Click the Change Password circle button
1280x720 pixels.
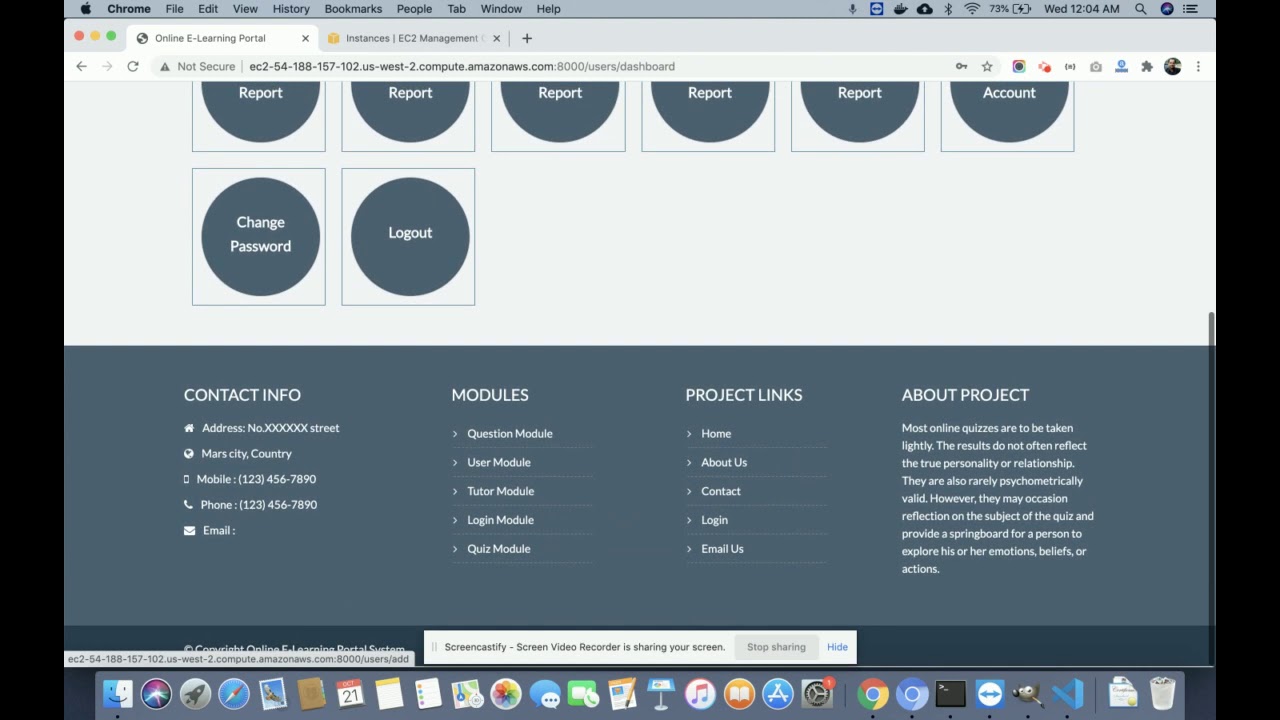coord(260,236)
